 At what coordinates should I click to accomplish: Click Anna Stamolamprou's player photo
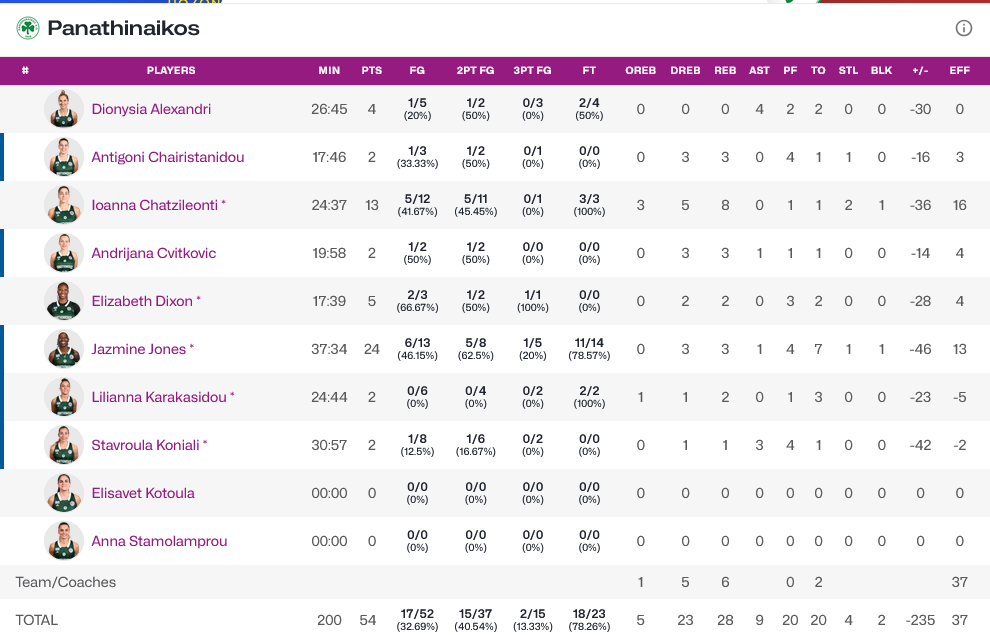64,541
